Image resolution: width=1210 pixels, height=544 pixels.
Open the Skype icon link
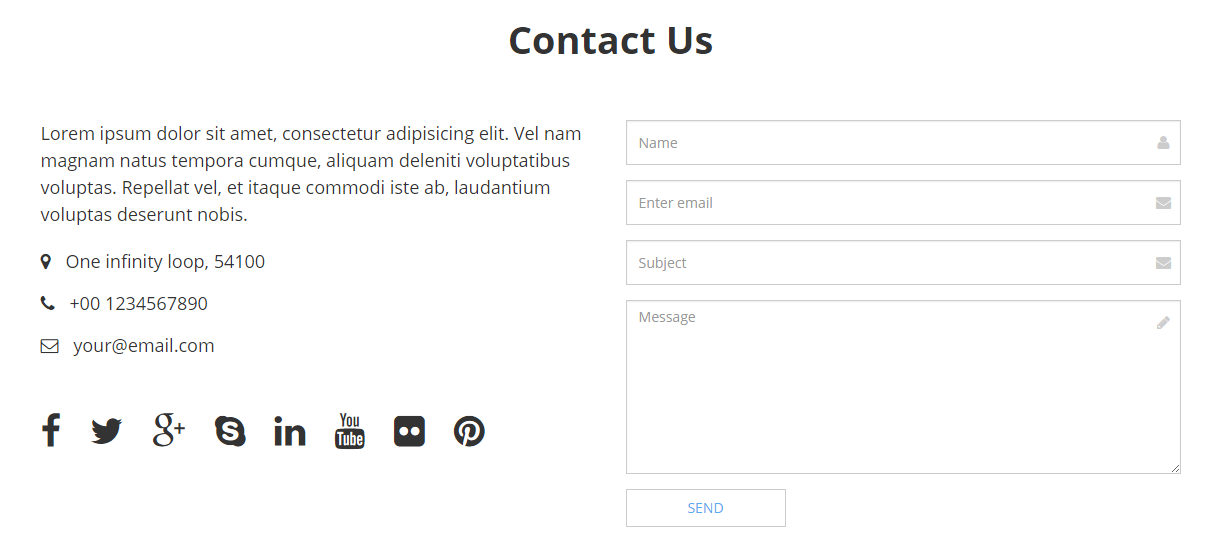(x=230, y=431)
